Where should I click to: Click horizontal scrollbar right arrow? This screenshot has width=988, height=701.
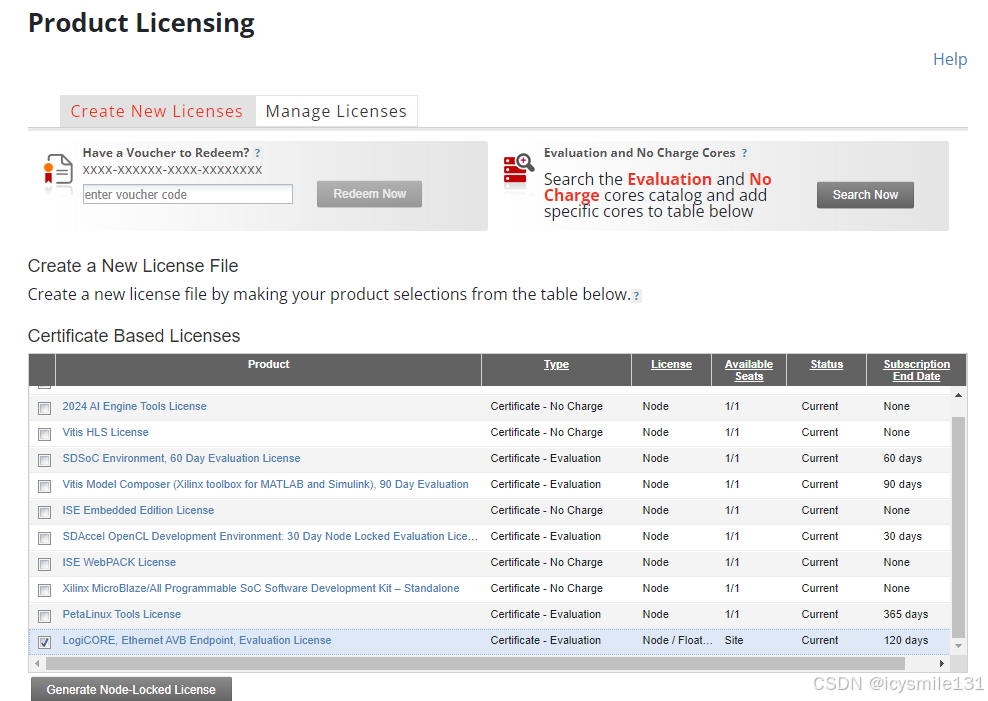[942, 663]
